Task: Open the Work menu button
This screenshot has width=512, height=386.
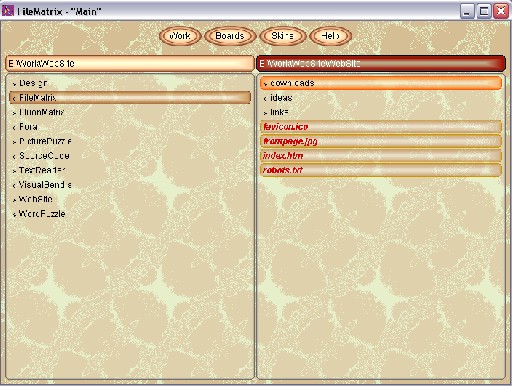Action: pos(180,36)
